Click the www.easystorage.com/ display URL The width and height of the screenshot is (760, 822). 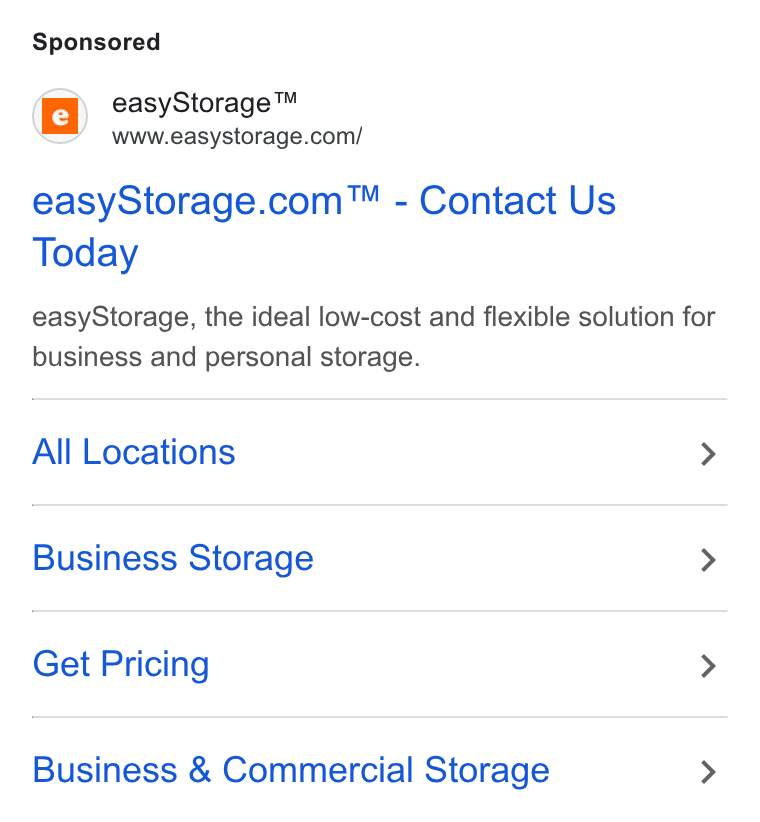pyautogui.click(x=237, y=136)
